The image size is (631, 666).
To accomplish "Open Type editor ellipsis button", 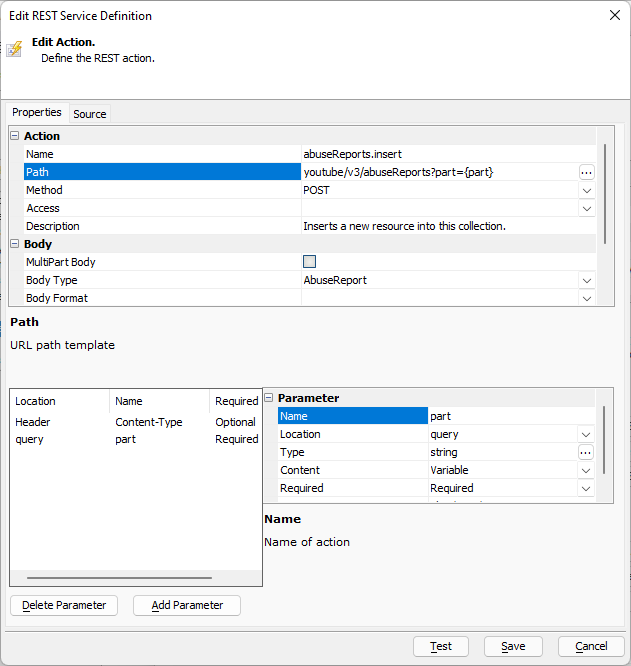I will click(586, 452).
